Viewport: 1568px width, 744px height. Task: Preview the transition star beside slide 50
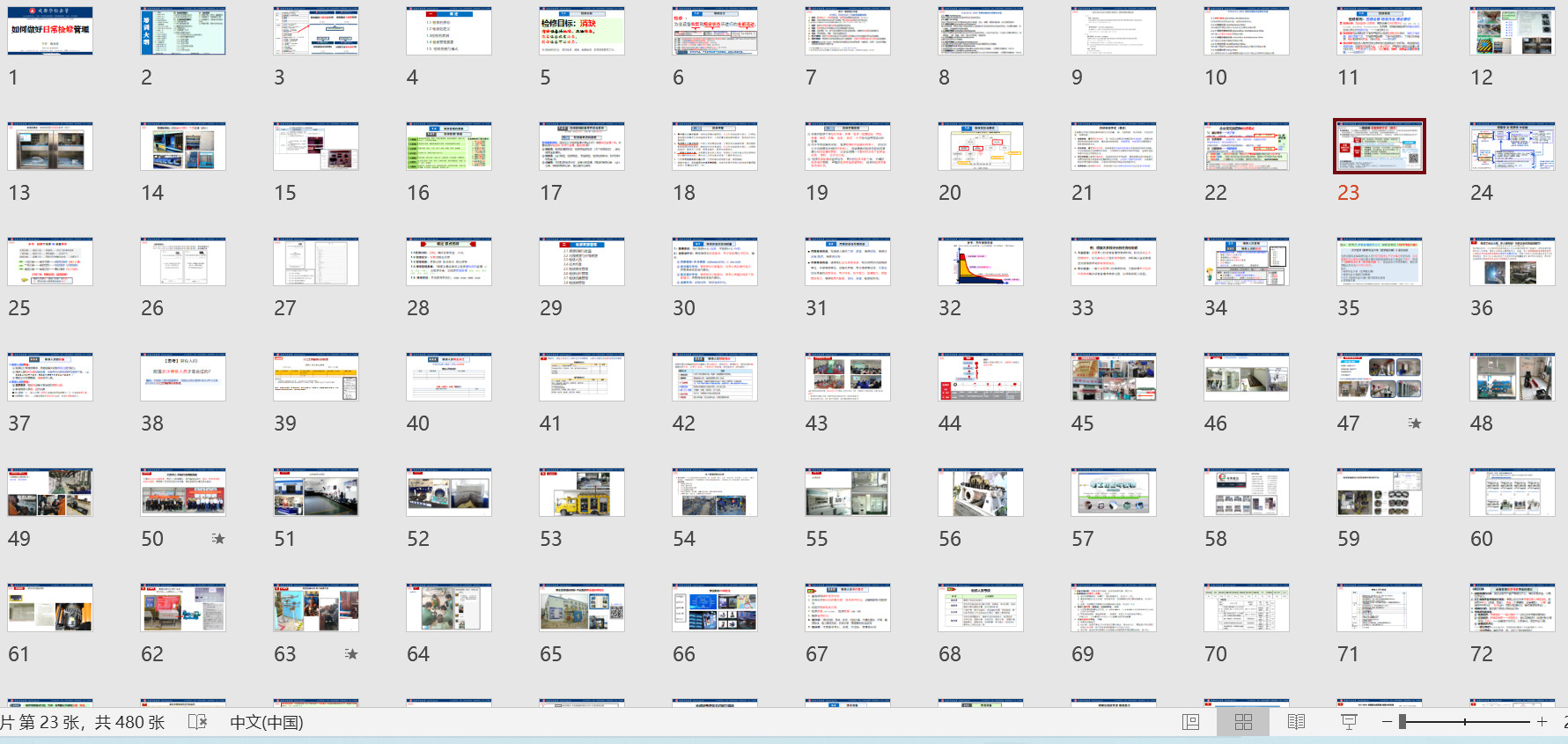pyautogui.click(x=218, y=539)
